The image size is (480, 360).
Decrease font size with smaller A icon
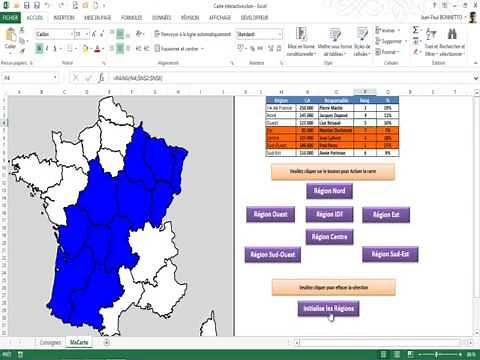[102, 34]
